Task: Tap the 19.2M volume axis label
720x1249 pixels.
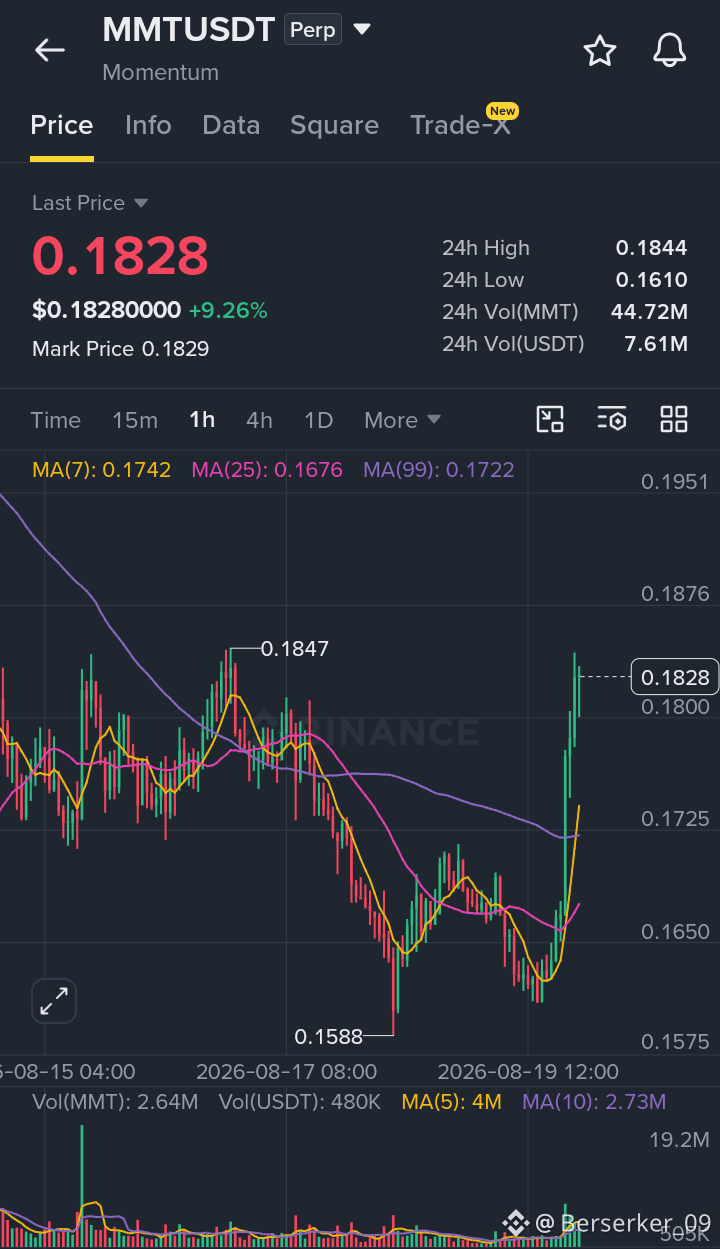Action: [x=679, y=1140]
